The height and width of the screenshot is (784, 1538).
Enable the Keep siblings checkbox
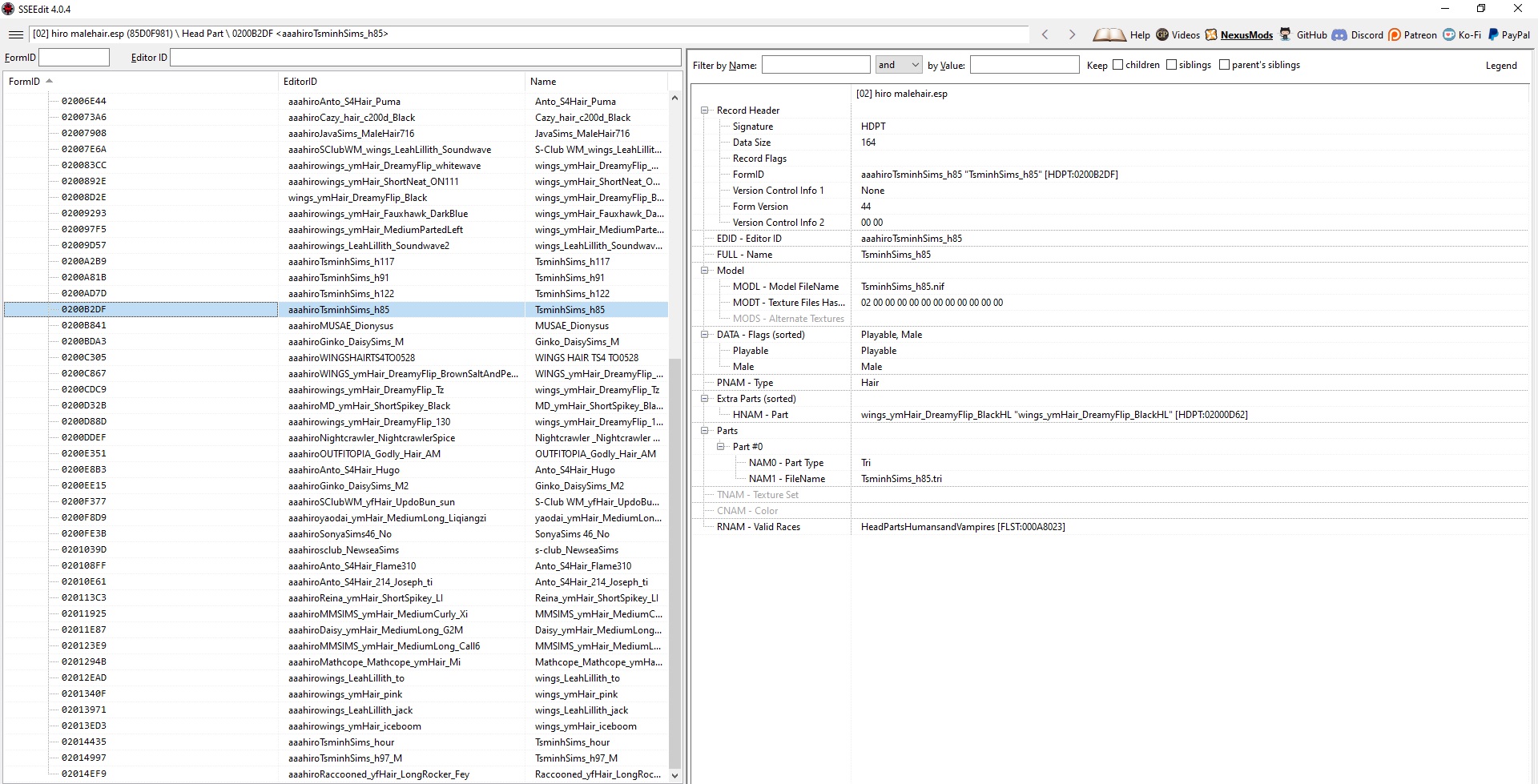pyautogui.click(x=1172, y=65)
